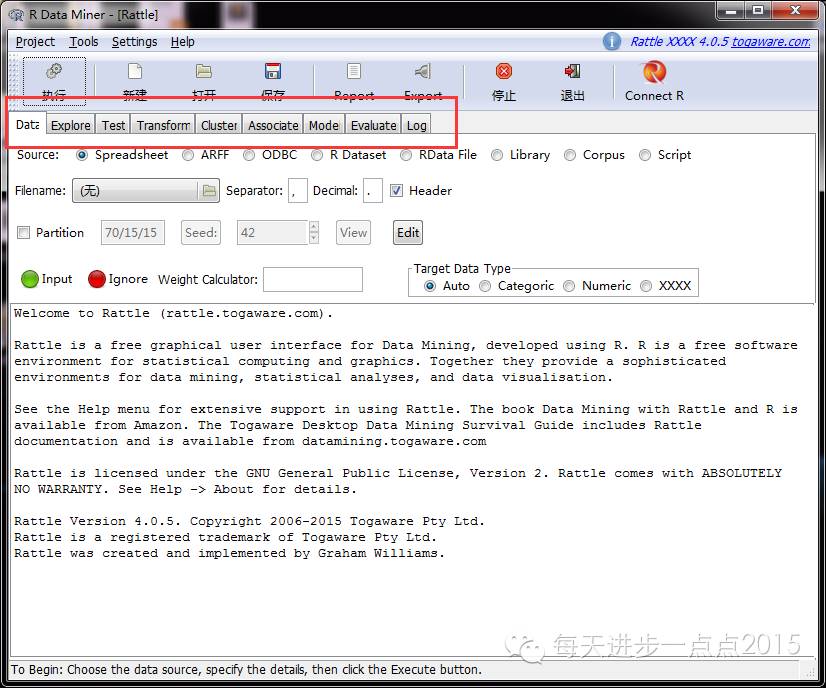Open the Settings menu

[x=134, y=42]
